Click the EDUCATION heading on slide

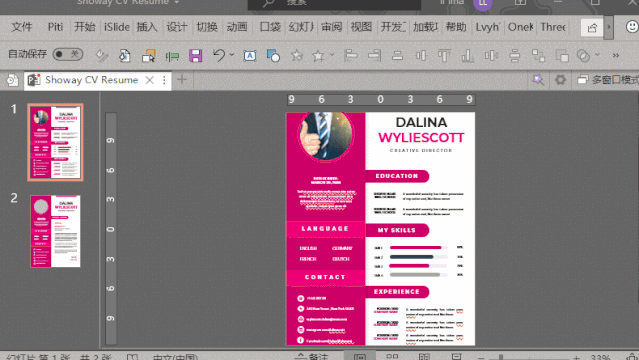(397, 176)
